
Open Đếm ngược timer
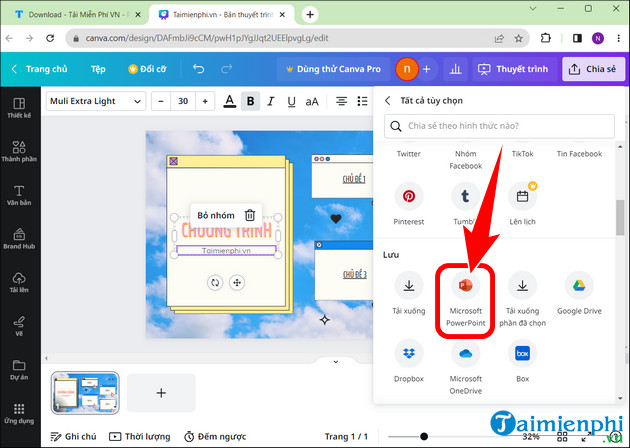tap(215, 436)
